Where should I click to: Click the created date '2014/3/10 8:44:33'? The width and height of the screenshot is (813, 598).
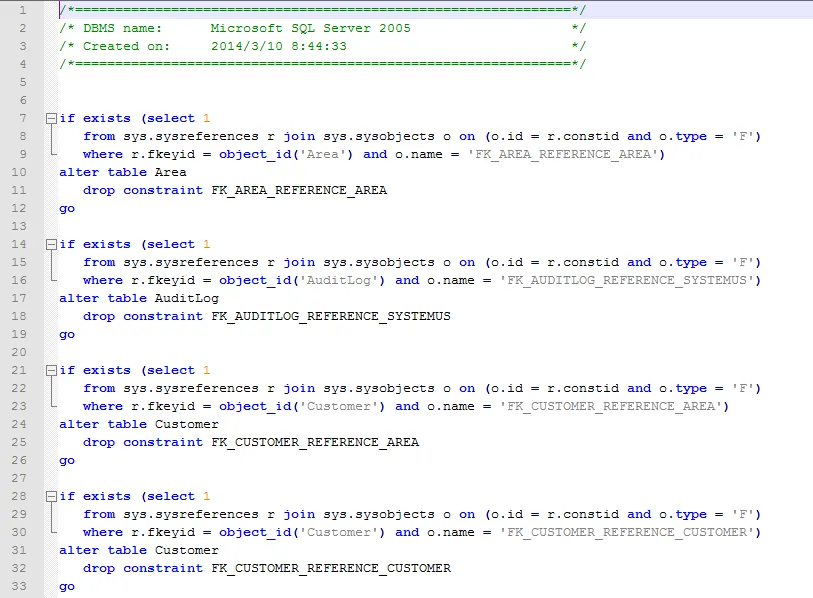(x=279, y=46)
